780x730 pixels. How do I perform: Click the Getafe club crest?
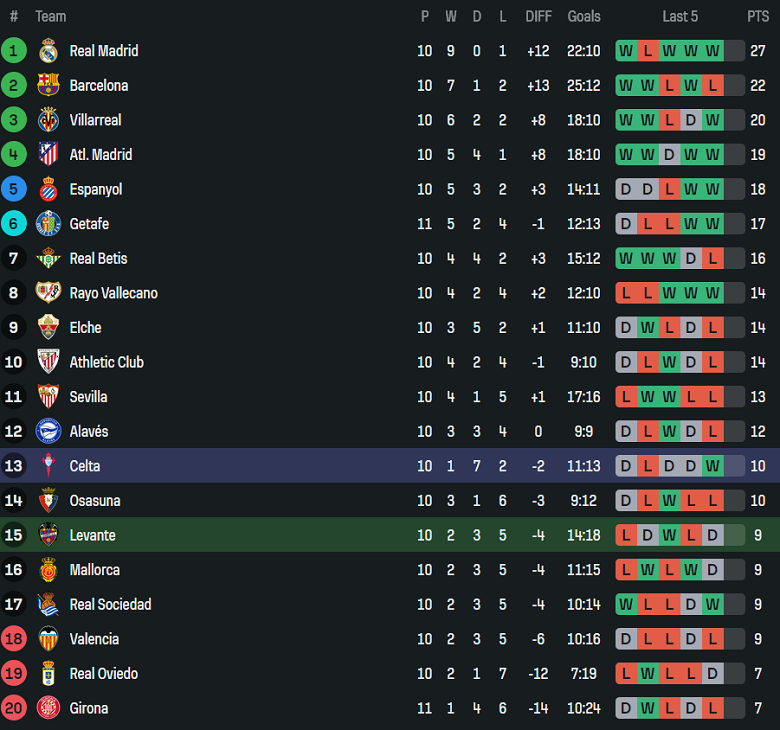tap(48, 224)
